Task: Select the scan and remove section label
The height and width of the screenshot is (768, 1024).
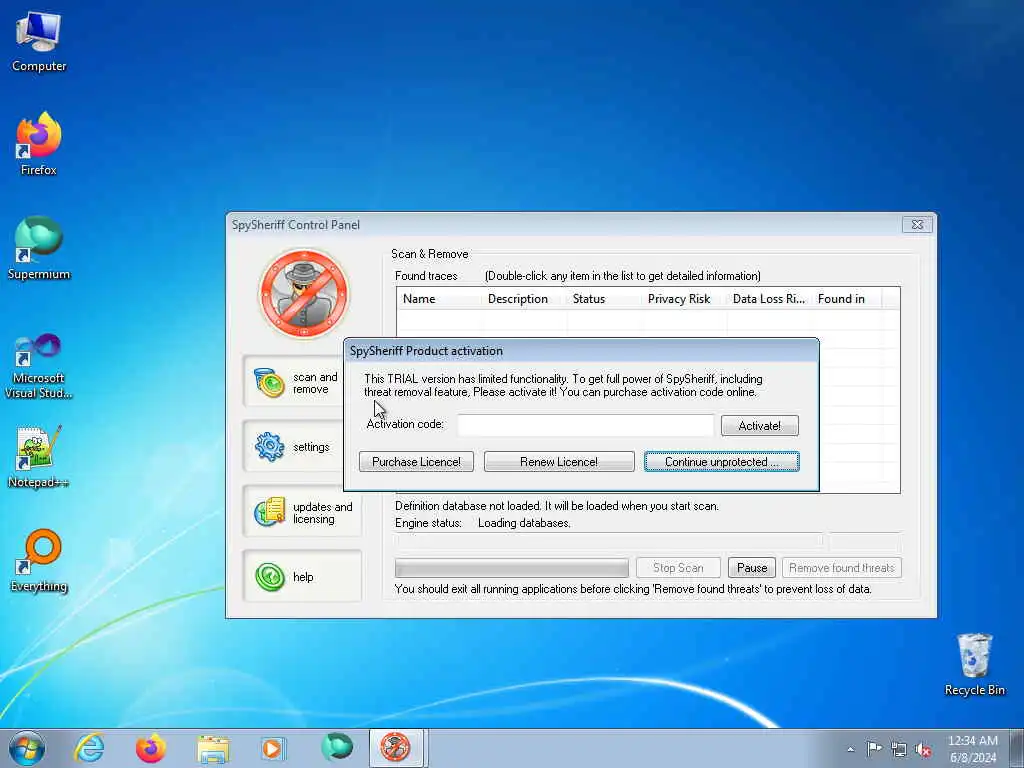Action: tap(315, 383)
